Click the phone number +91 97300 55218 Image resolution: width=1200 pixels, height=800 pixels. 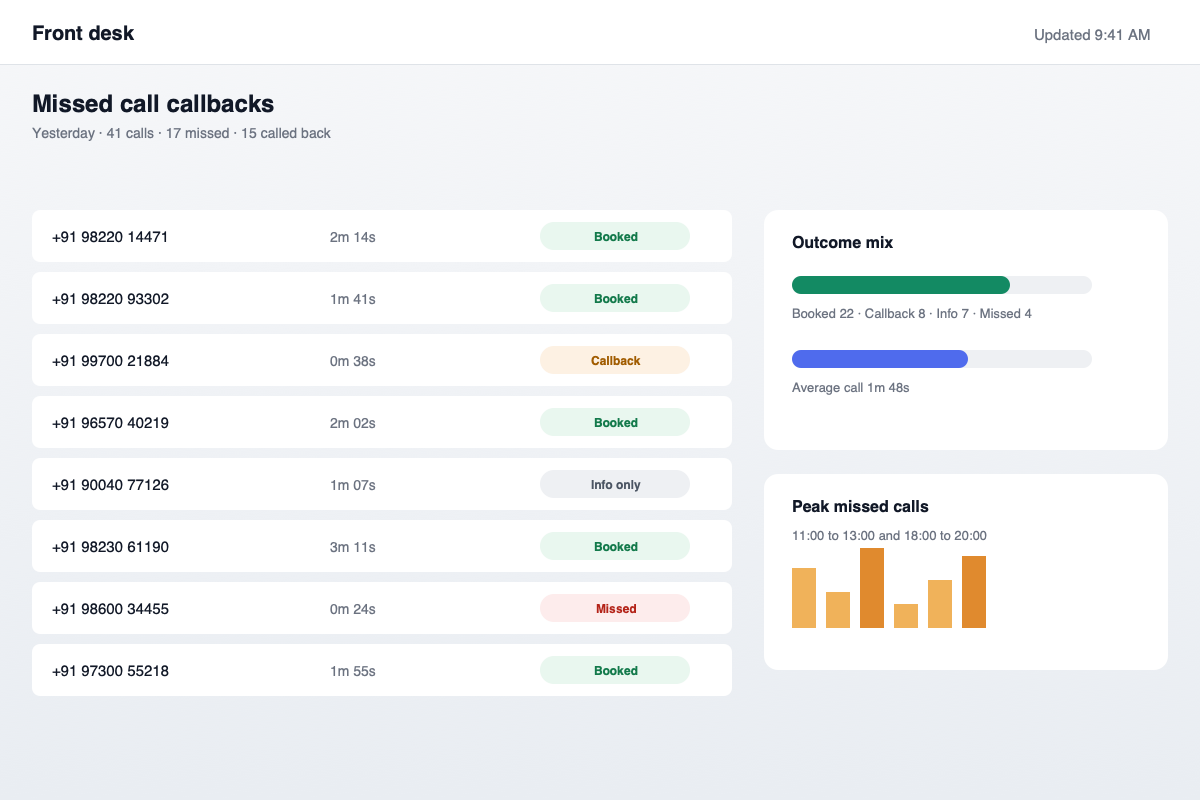[x=110, y=671]
